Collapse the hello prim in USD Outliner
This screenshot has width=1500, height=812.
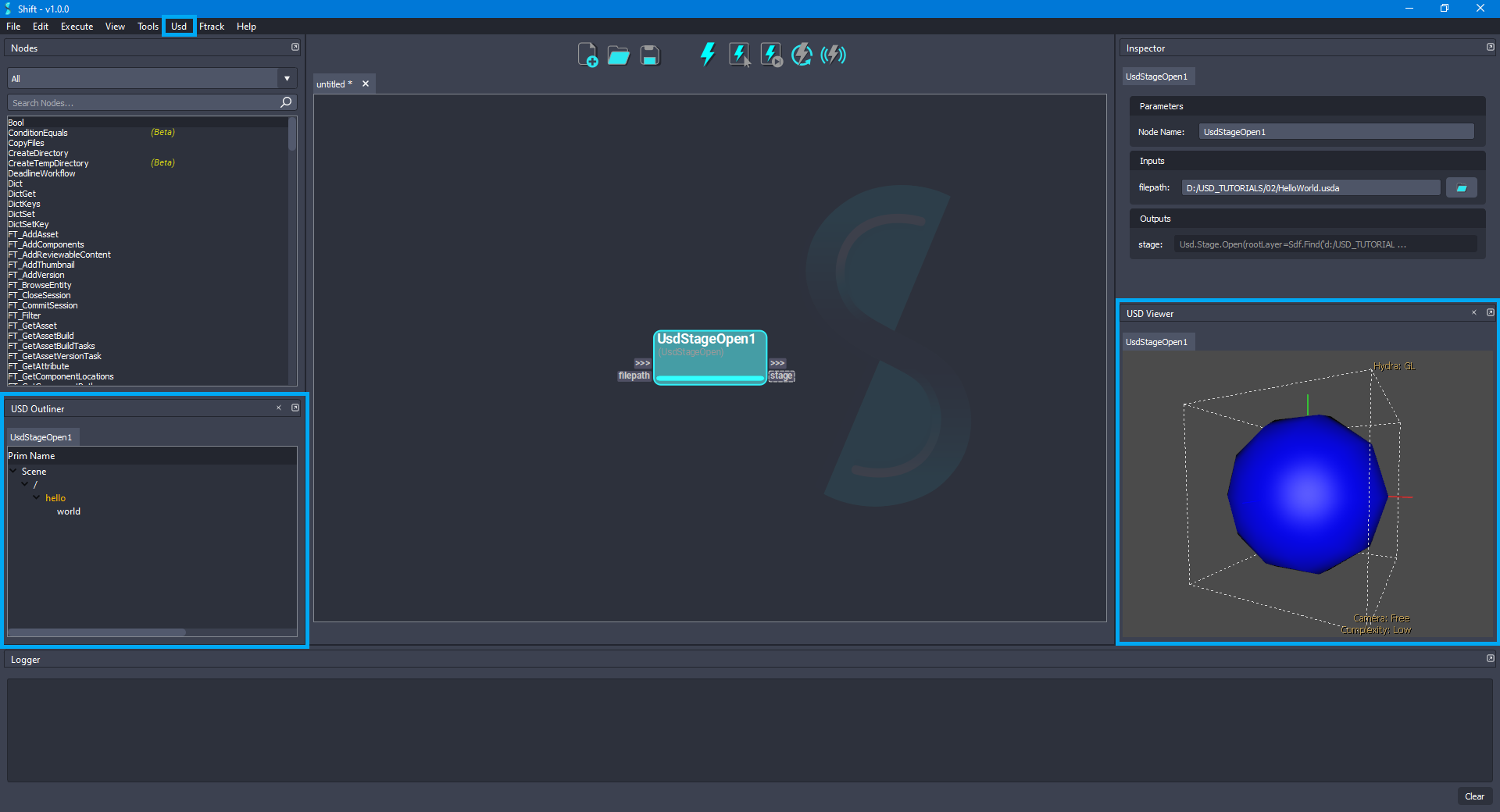coord(35,497)
